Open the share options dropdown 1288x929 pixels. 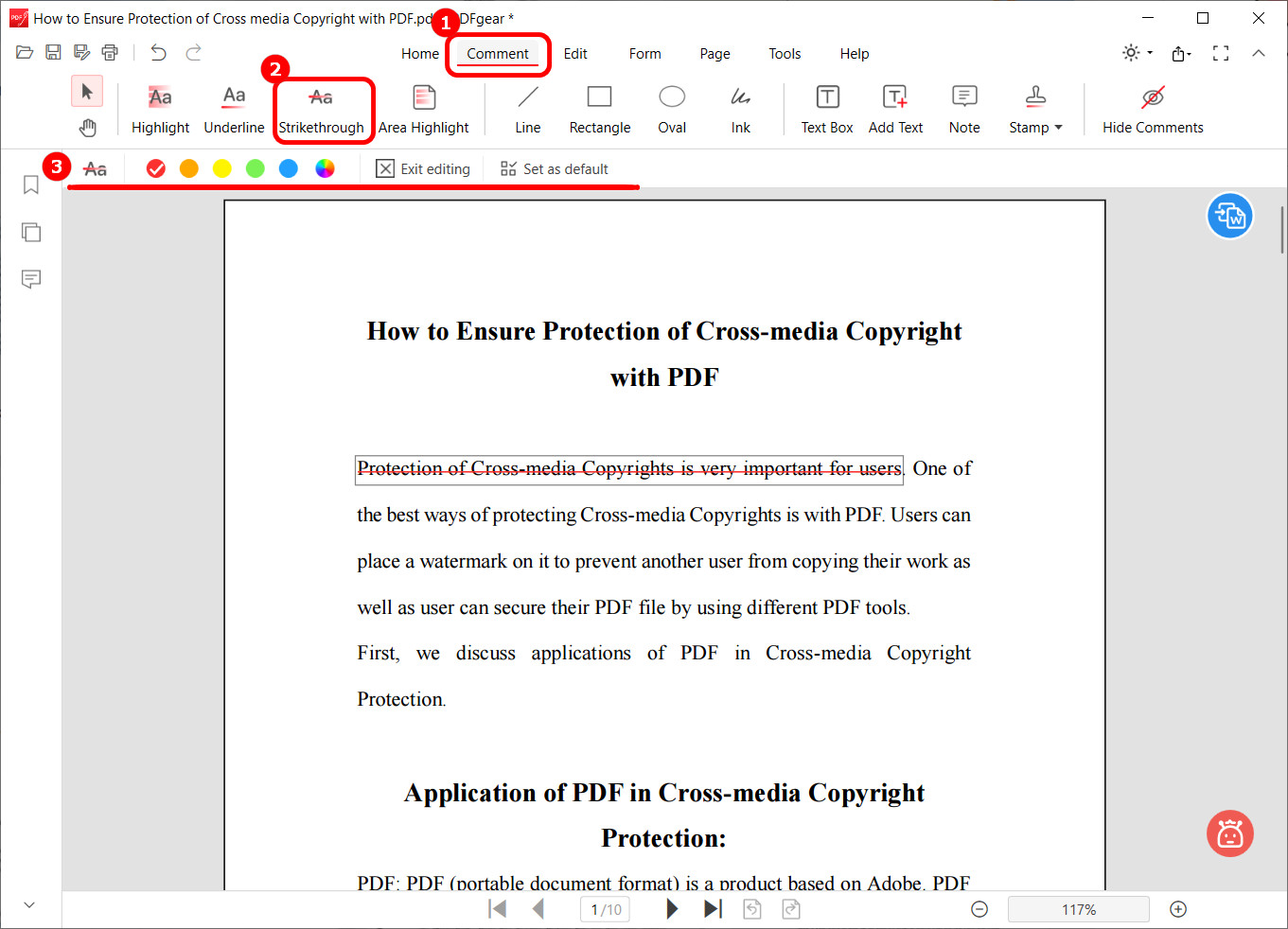(x=1180, y=54)
